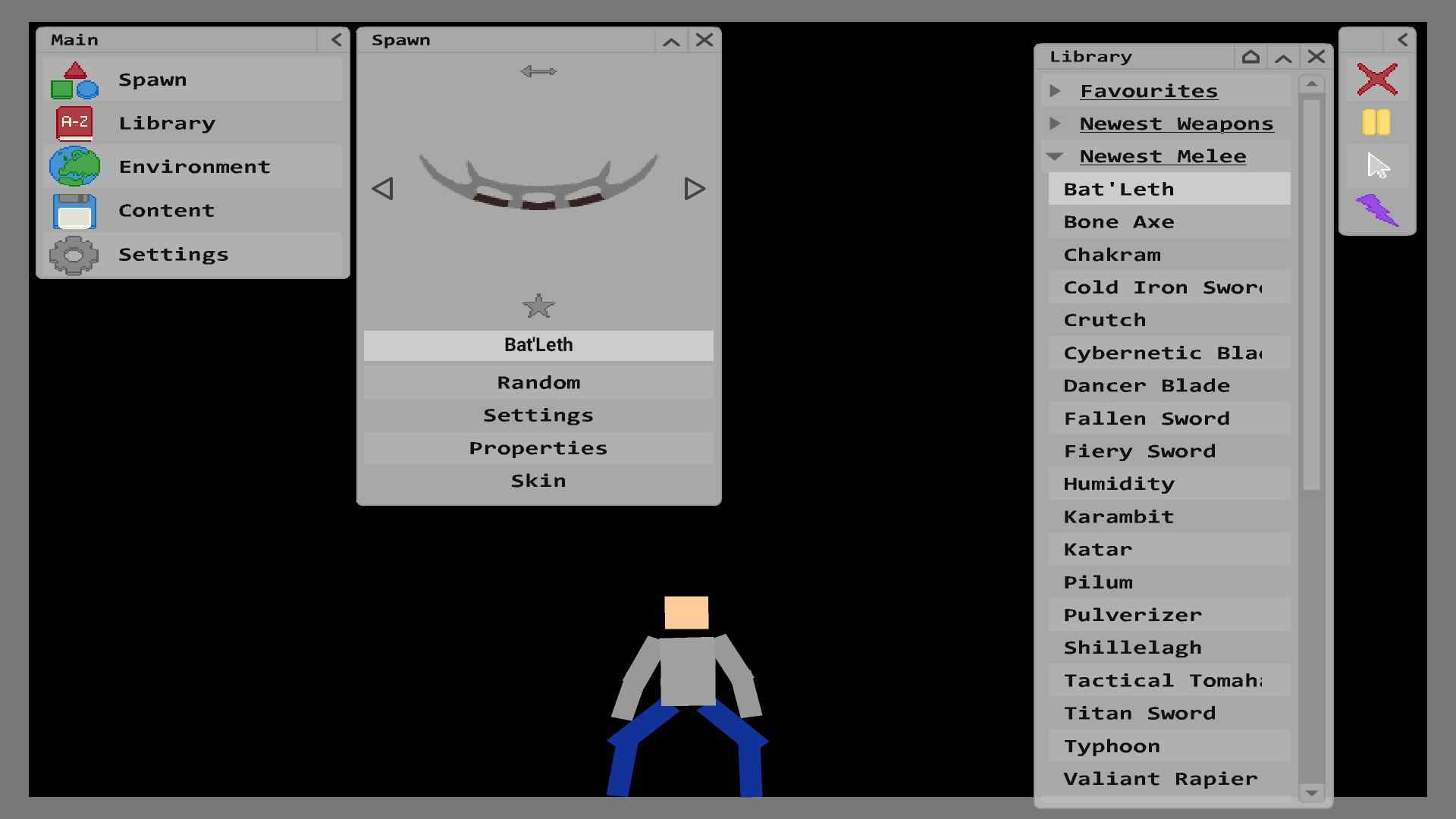
Task: Toggle Properties in the Spawn panel
Action: tap(538, 447)
